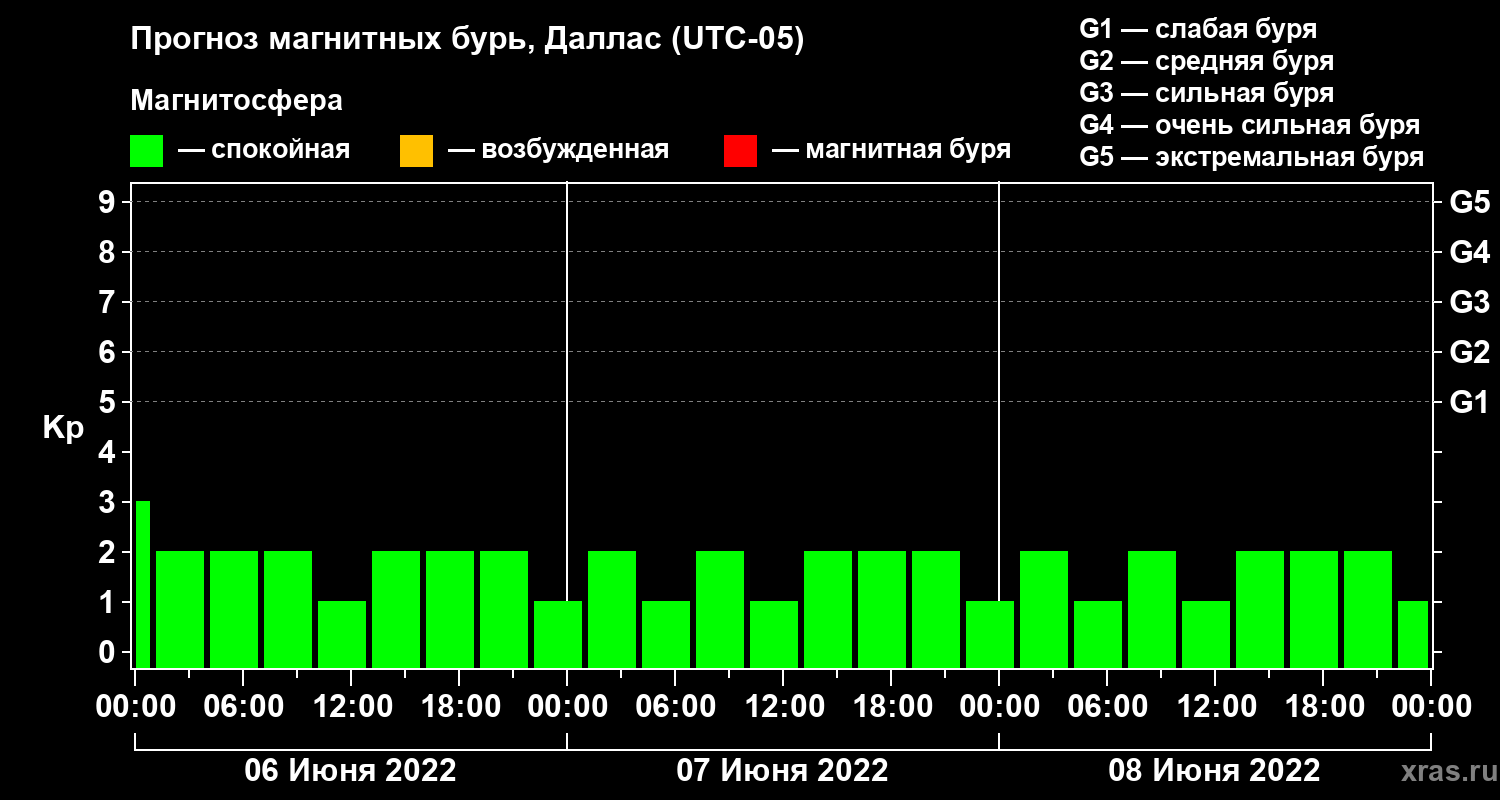Image resolution: width=1500 pixels, height=800 pixels.
Task: Click the '— спокойная' legend label
Action: (x=264, y=151)
